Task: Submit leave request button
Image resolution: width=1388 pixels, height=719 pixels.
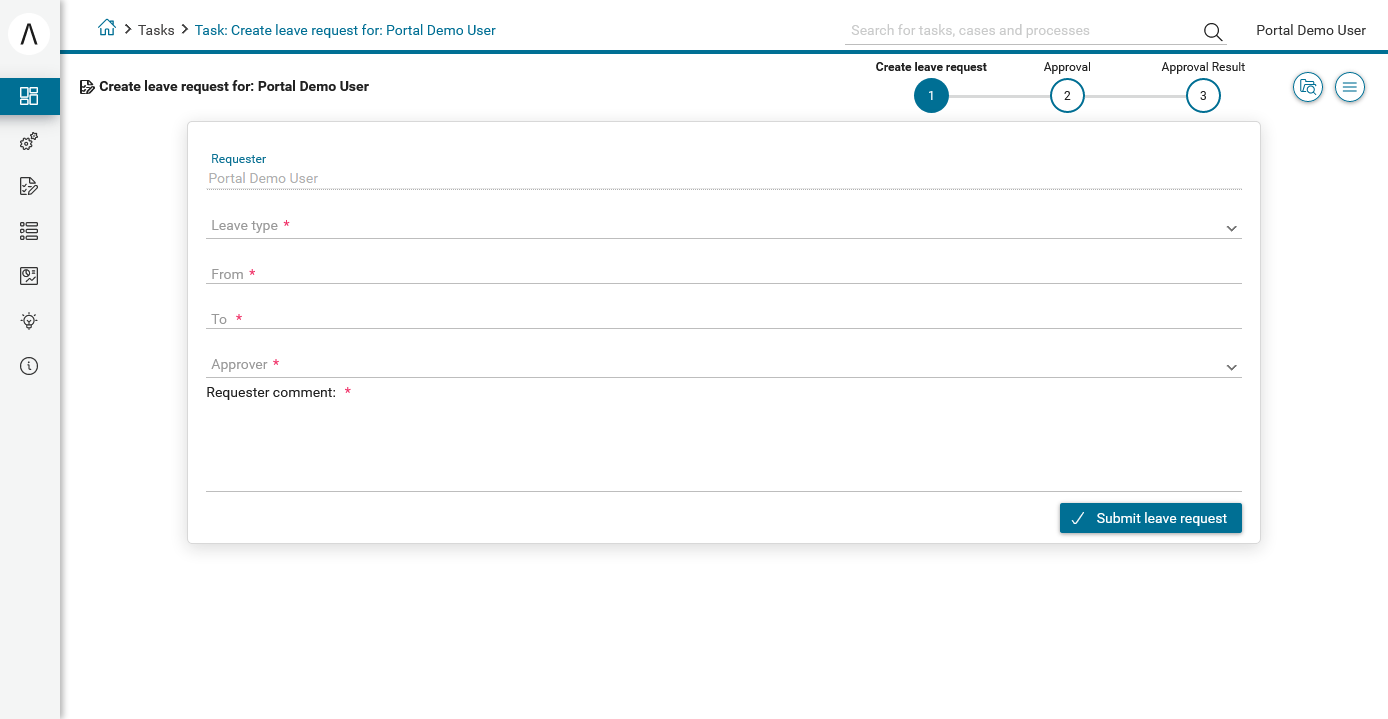Action: coord(1151,518)
